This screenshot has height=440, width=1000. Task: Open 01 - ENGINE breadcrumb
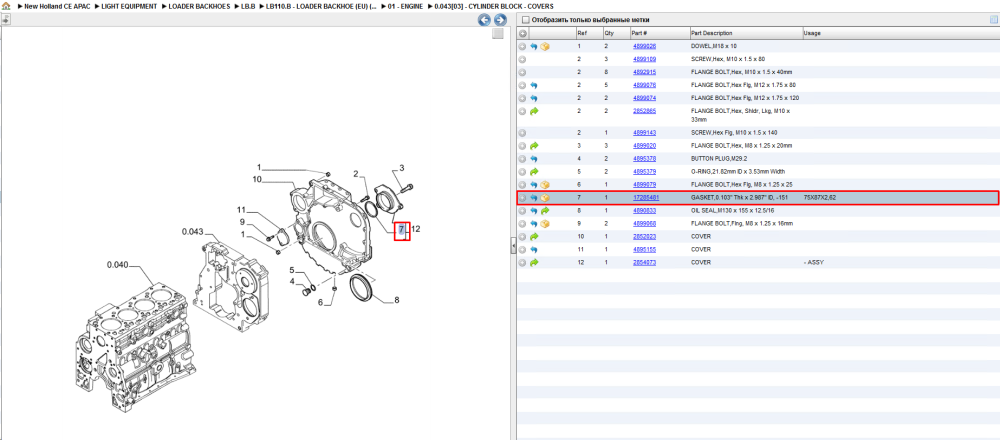pos(405,6)
